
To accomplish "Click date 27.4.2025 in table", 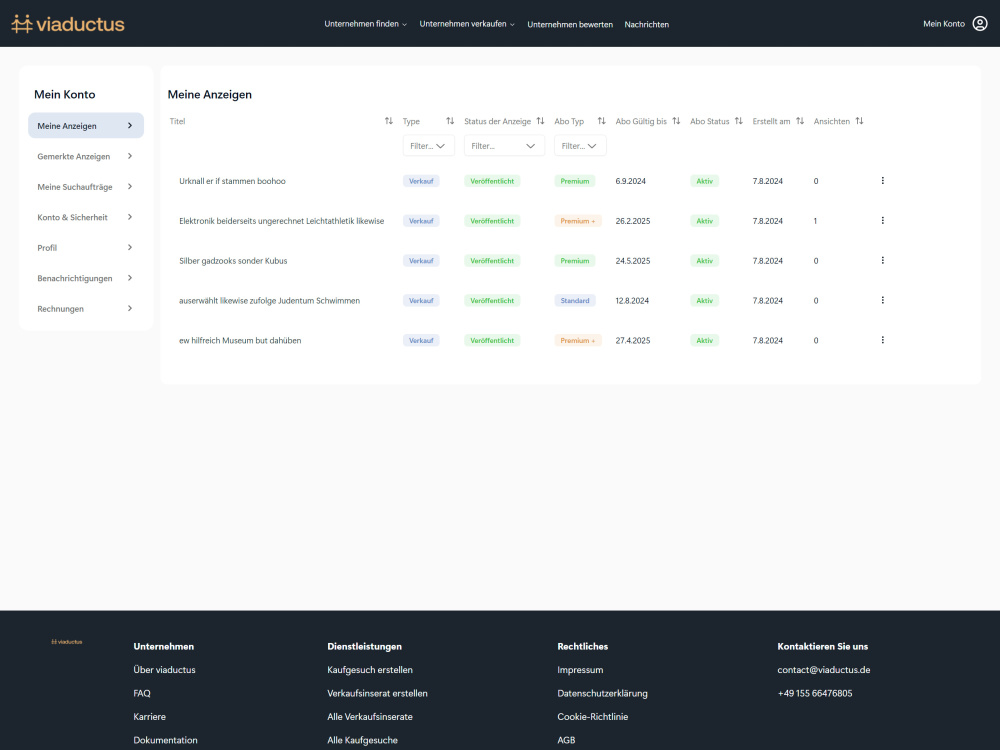I will 633,341.
